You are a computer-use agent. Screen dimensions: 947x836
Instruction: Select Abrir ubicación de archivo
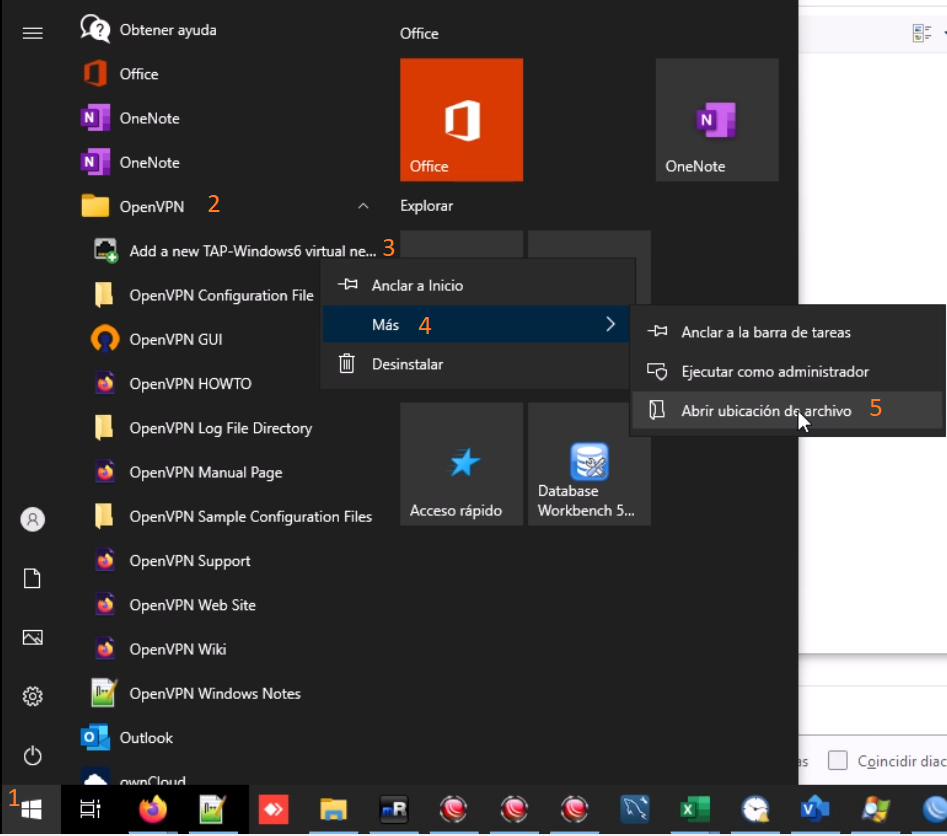[x=787, y=411]
